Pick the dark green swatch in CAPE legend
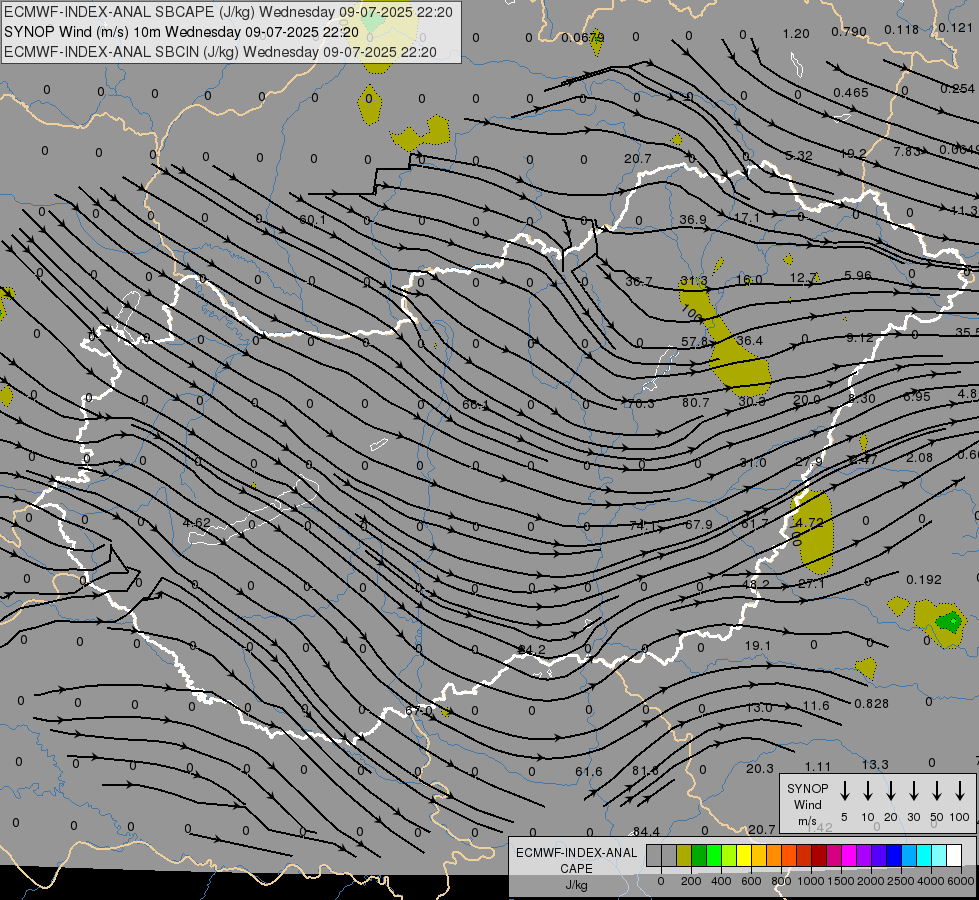 [699, 855]
